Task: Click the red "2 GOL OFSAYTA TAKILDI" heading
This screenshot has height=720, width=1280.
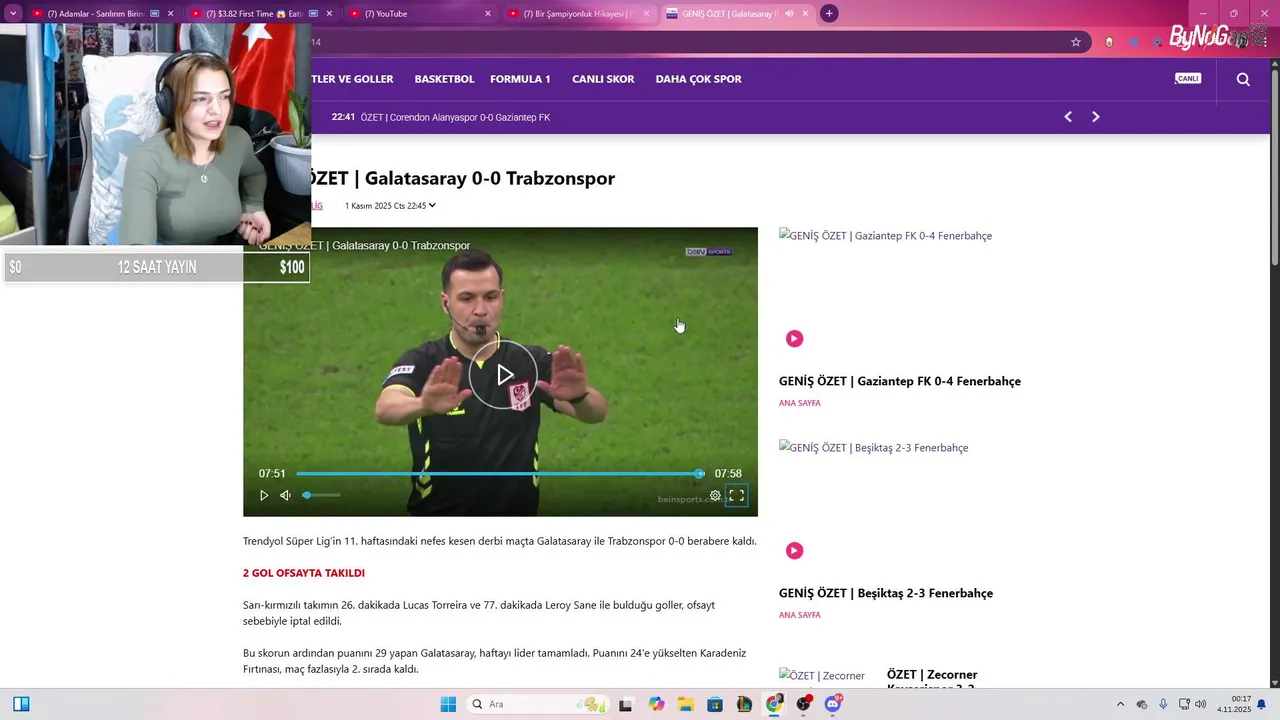Action: (304, 573)
